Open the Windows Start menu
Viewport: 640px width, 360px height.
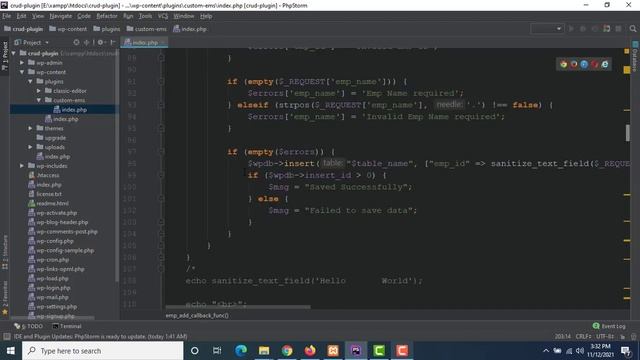click(x=11, y=351)
